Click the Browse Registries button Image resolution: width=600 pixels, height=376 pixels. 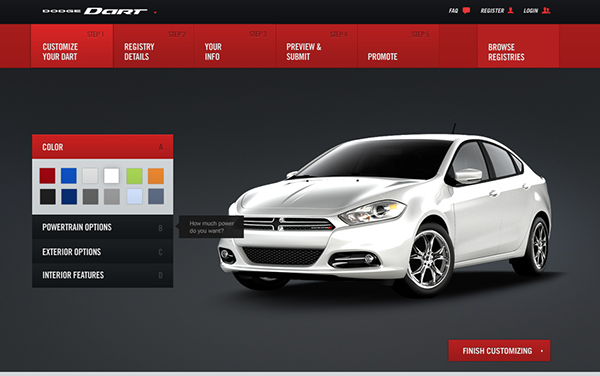(x=518, y=46)
